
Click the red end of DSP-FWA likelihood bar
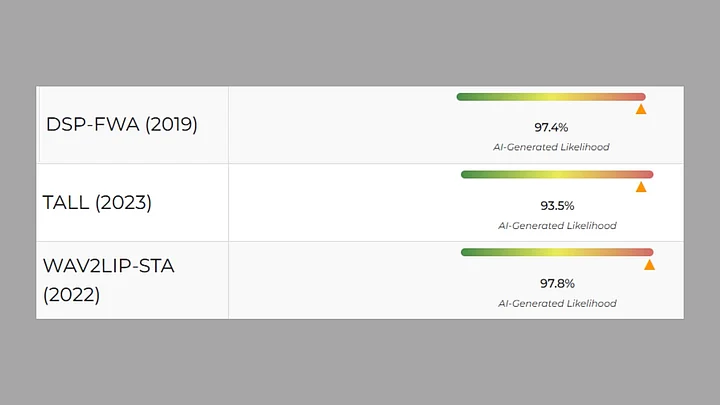pyautogui.click(x=640, y=97)
